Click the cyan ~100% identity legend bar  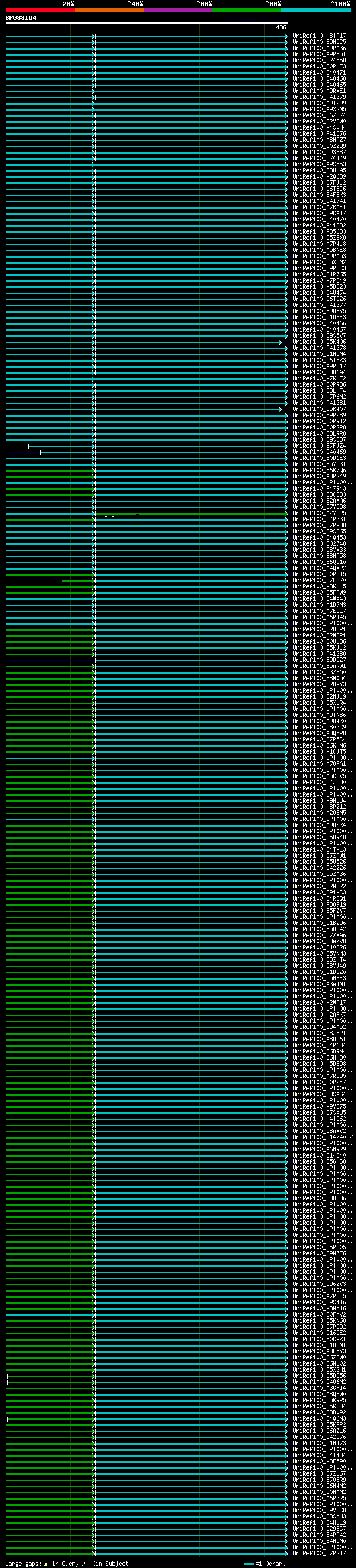[316, 10]
